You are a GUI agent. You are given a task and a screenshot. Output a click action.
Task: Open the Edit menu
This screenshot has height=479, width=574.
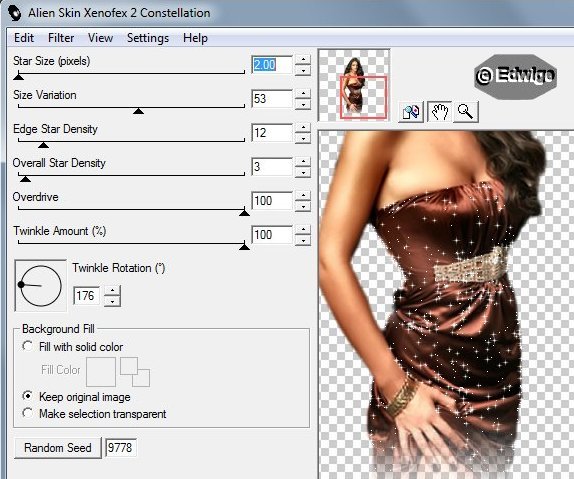point(24,38)
